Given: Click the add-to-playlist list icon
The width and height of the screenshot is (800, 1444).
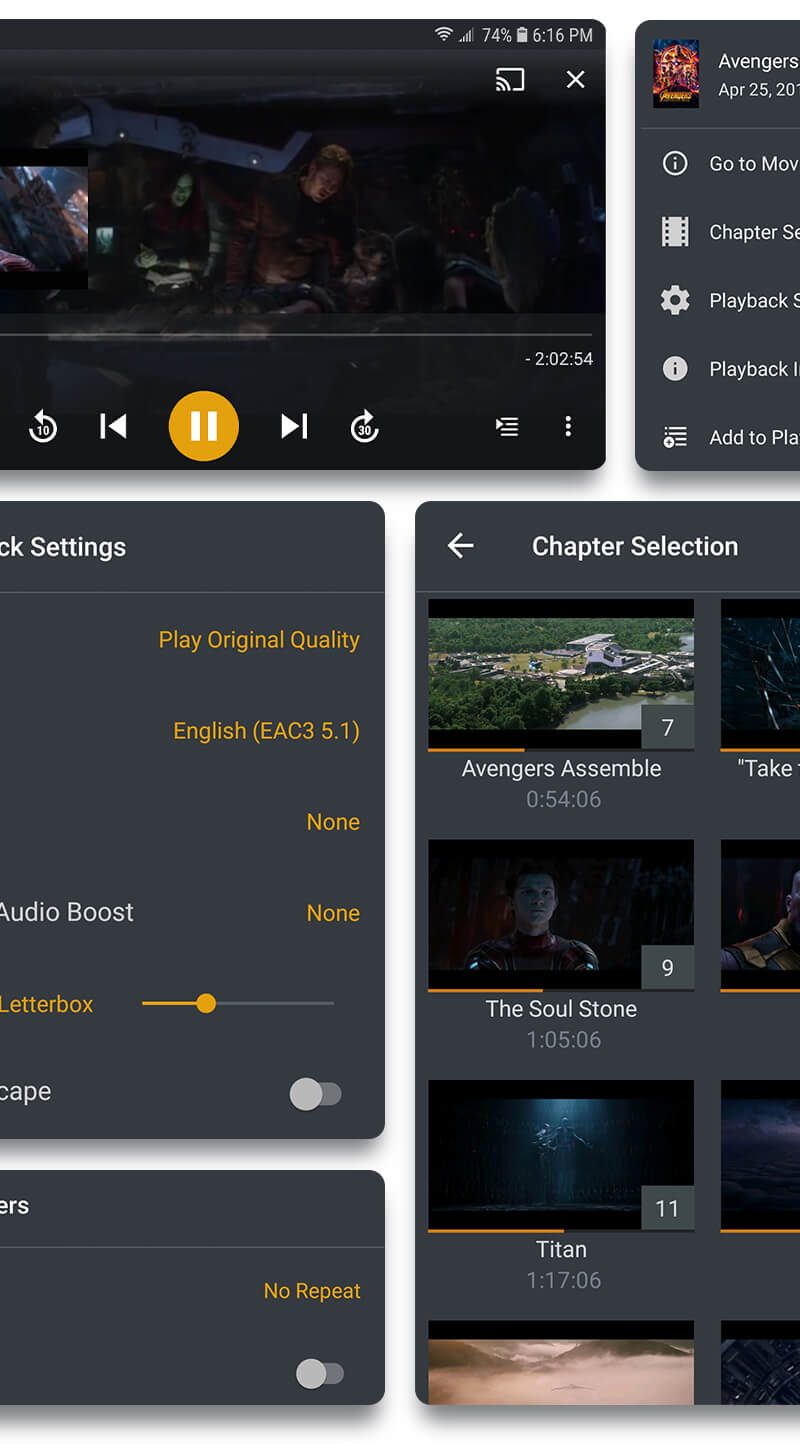Looking at the screenshot, I should click(x=675, y=437).
